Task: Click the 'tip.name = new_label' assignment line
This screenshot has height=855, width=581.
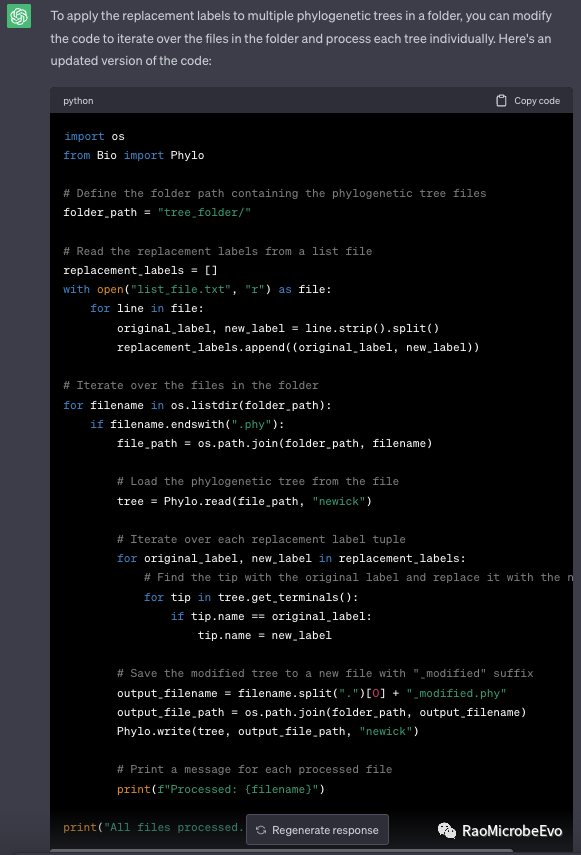Action: coord(264,635)
